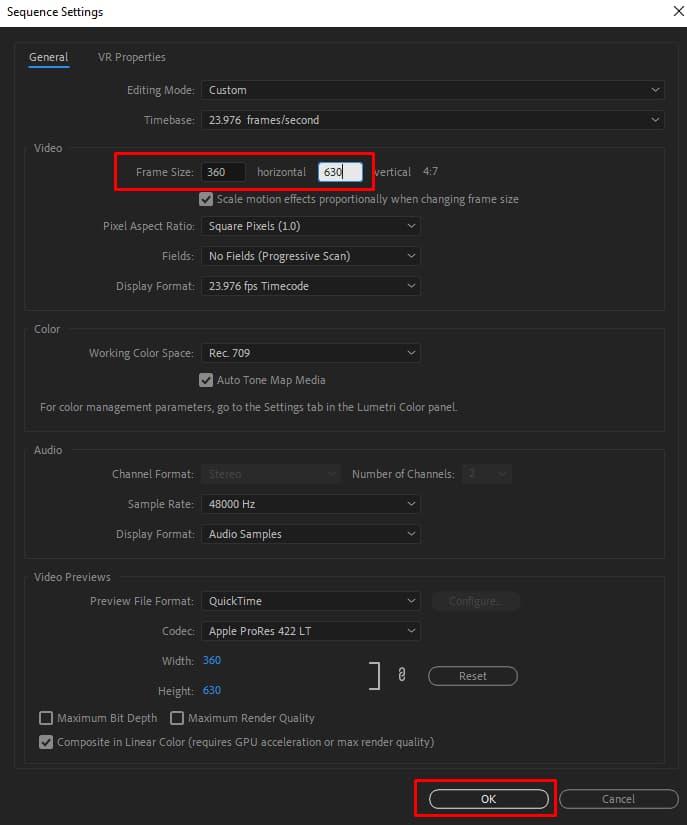
Task: Click the OK button
Action: coord(488,799)
